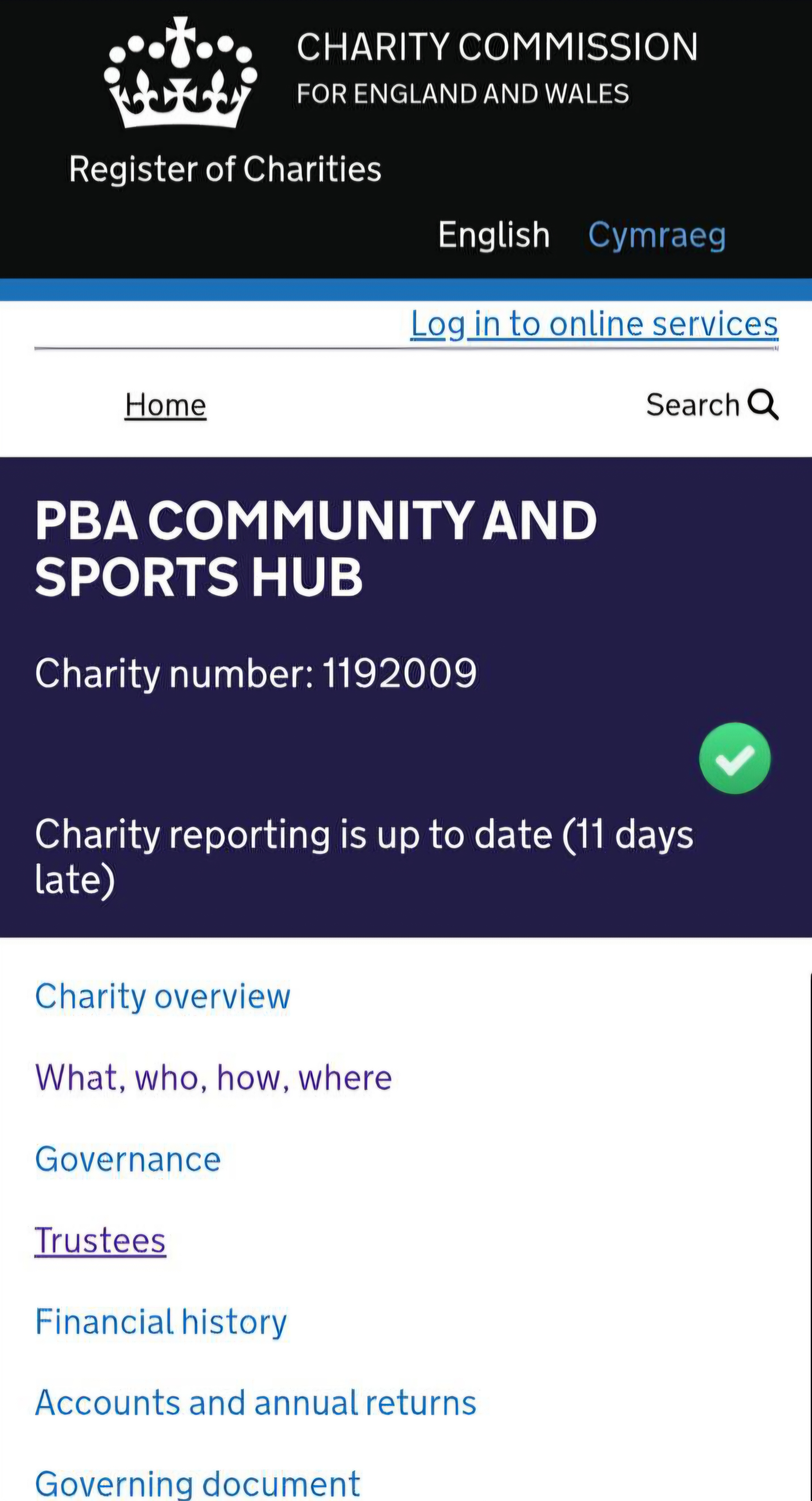Image resolution: width=812 pixels, height=1501 pixels.
Task: Show the Financial history section
Action: [x=161, y=1321]
